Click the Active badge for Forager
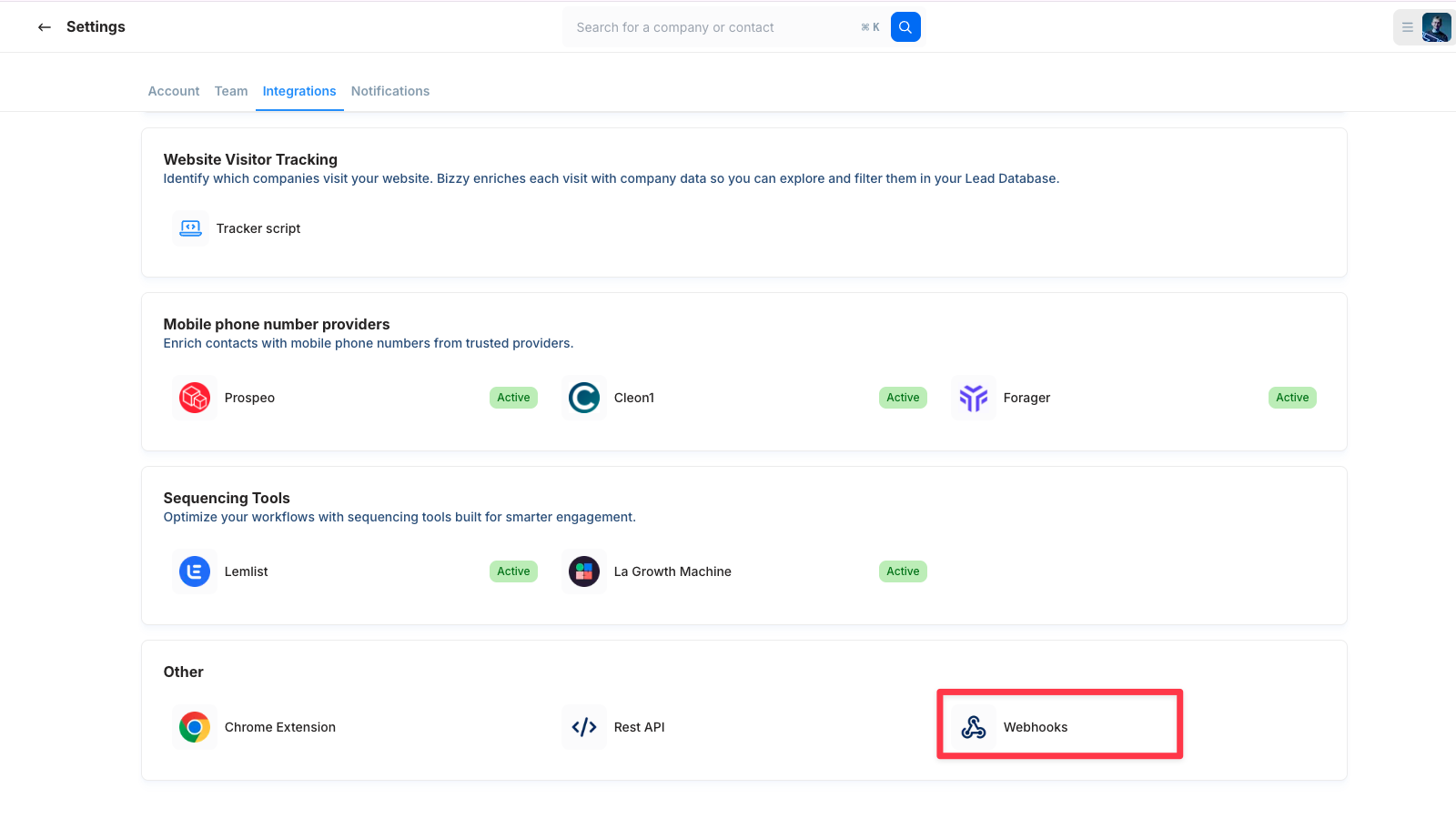This screenshot has height=839, width=1456. [x=1292, y=398]
